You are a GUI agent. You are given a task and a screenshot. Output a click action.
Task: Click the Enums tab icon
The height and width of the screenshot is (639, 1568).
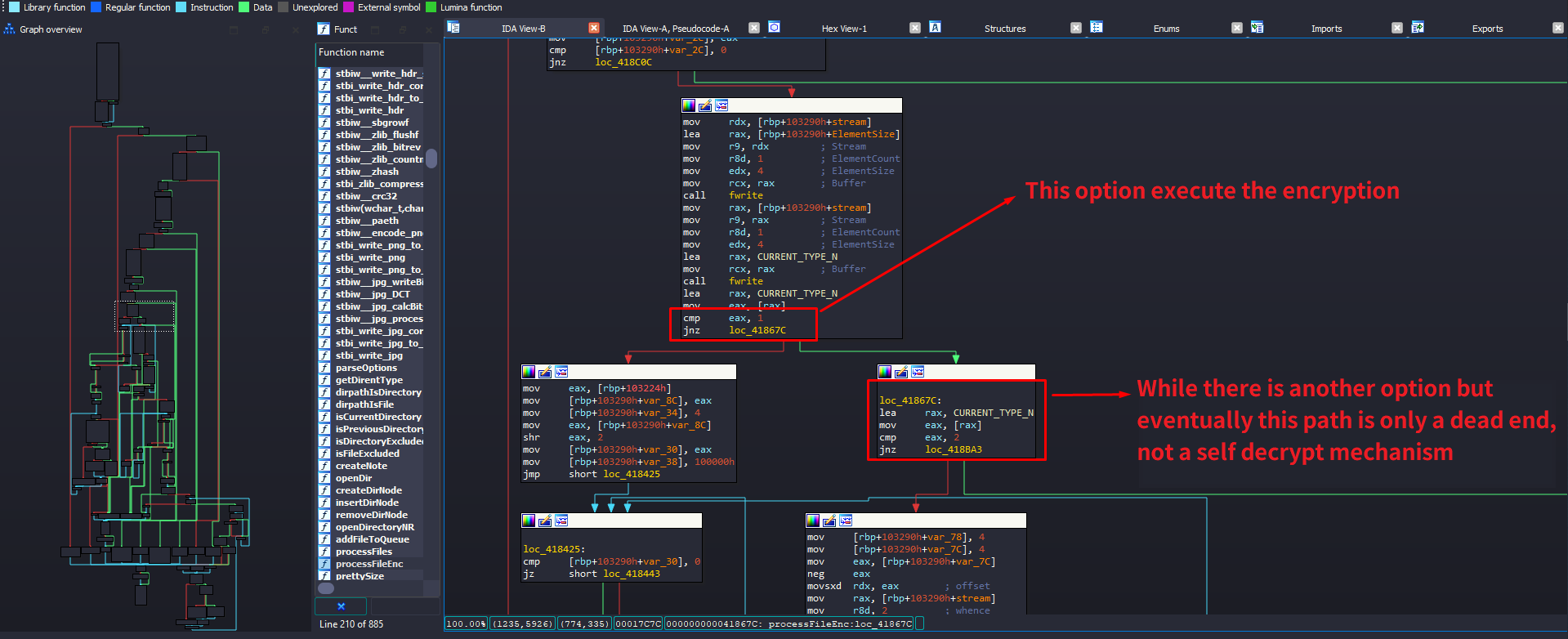[1097, 28]
